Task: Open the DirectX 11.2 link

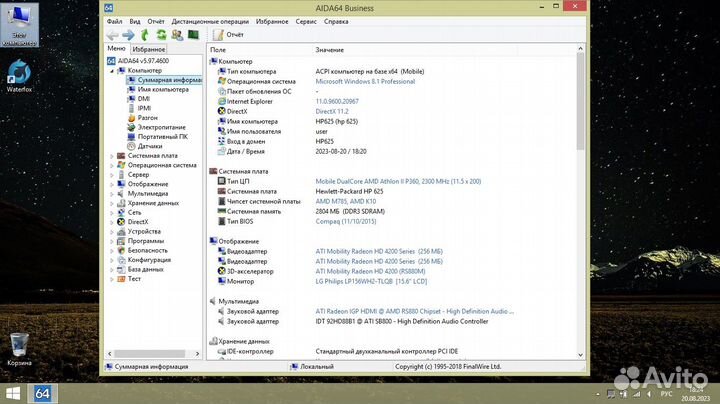Action: (x=332, y=112)
